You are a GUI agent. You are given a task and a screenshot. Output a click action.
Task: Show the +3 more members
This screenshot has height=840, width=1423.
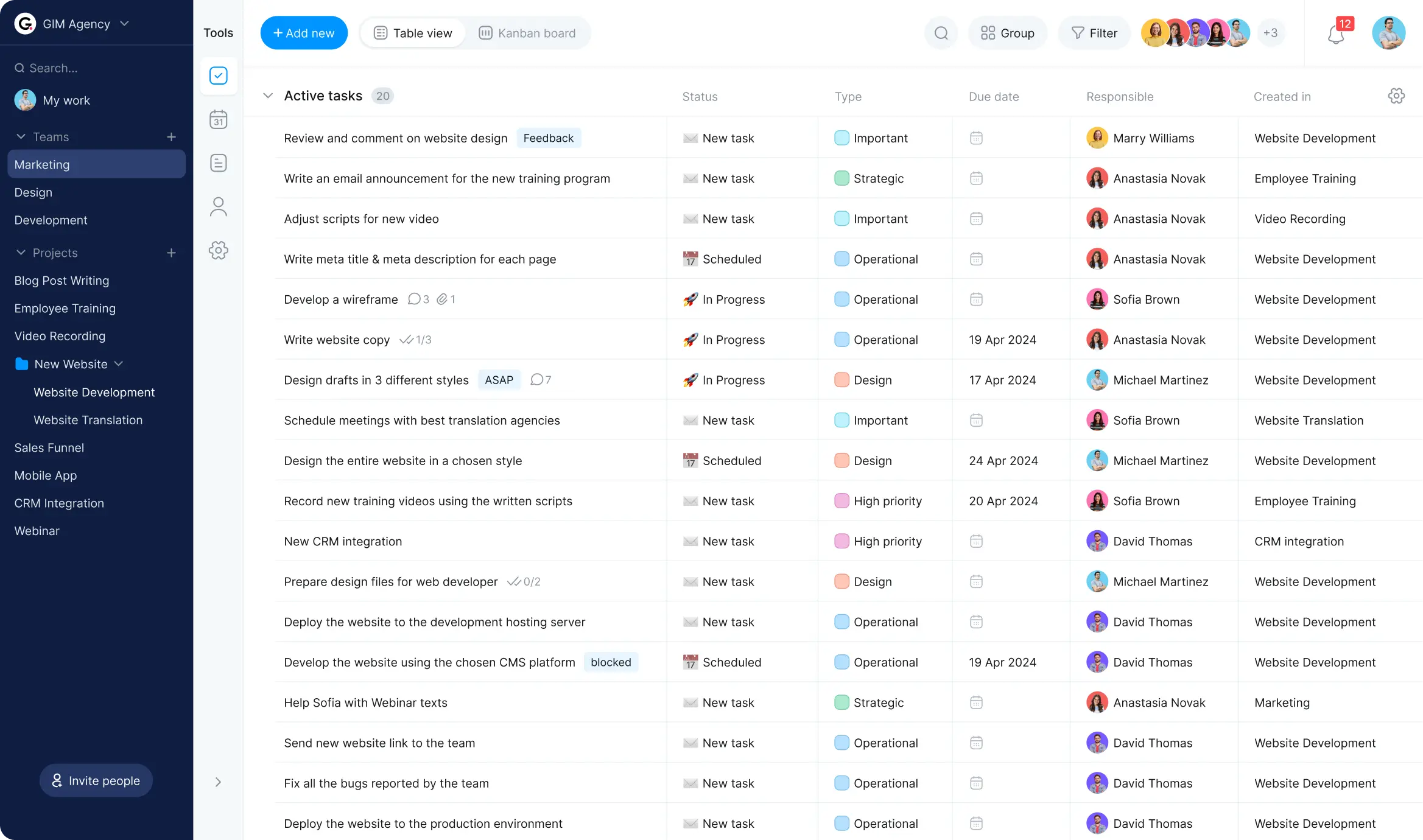point(1270,33)
